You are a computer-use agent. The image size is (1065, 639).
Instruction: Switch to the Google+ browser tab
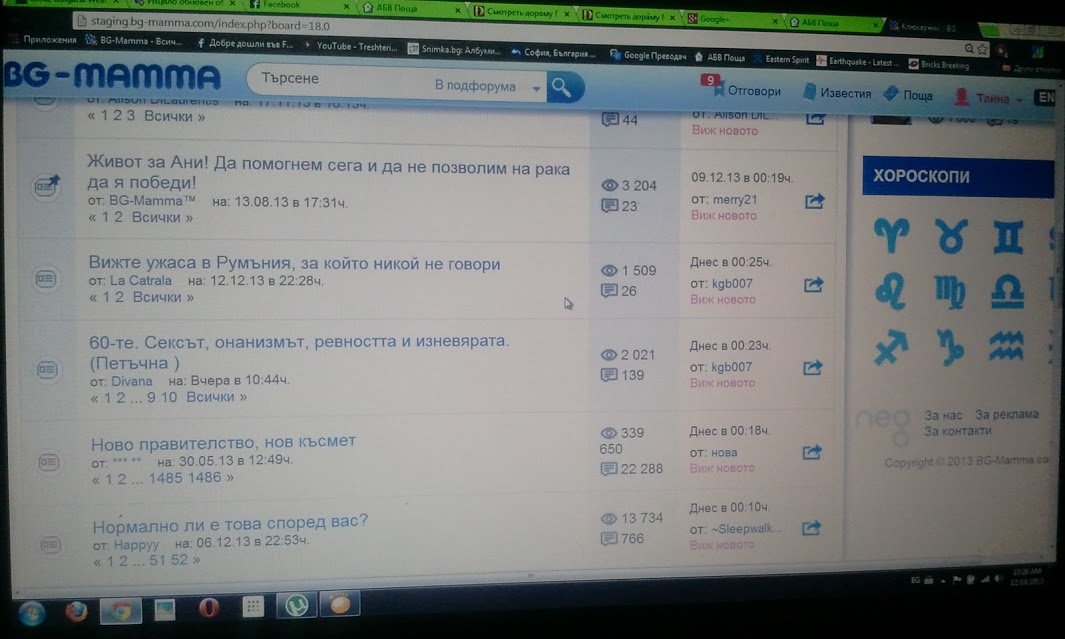tap(732, 18)
